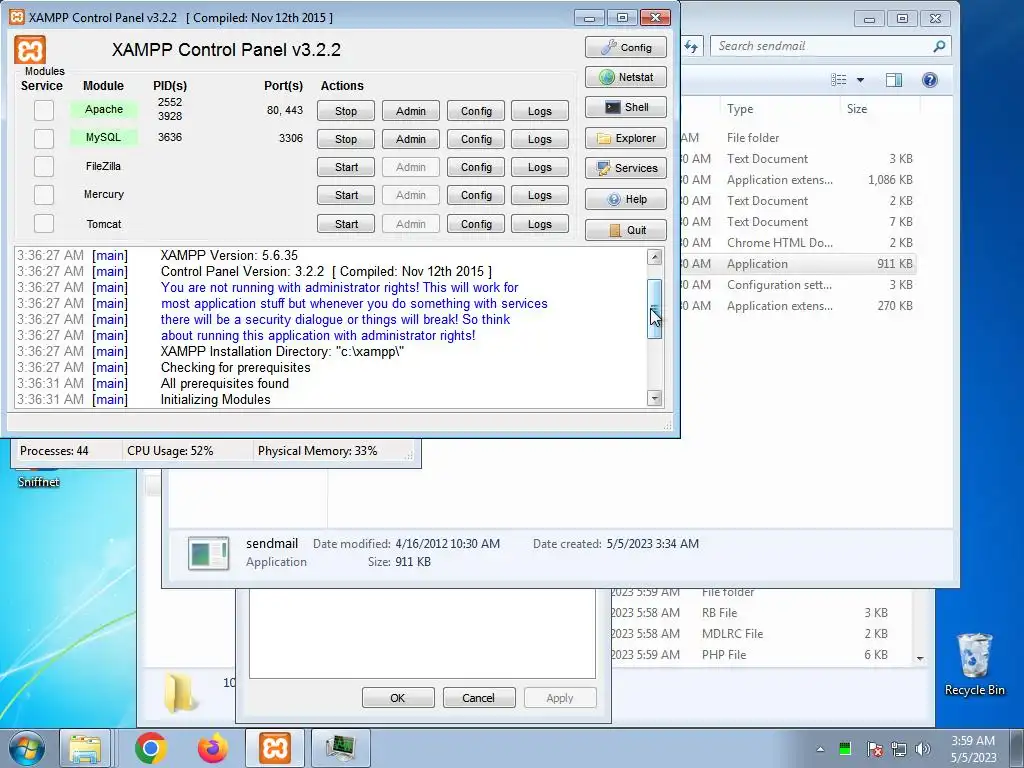Open the Apache Config button

tap(476, 111)
